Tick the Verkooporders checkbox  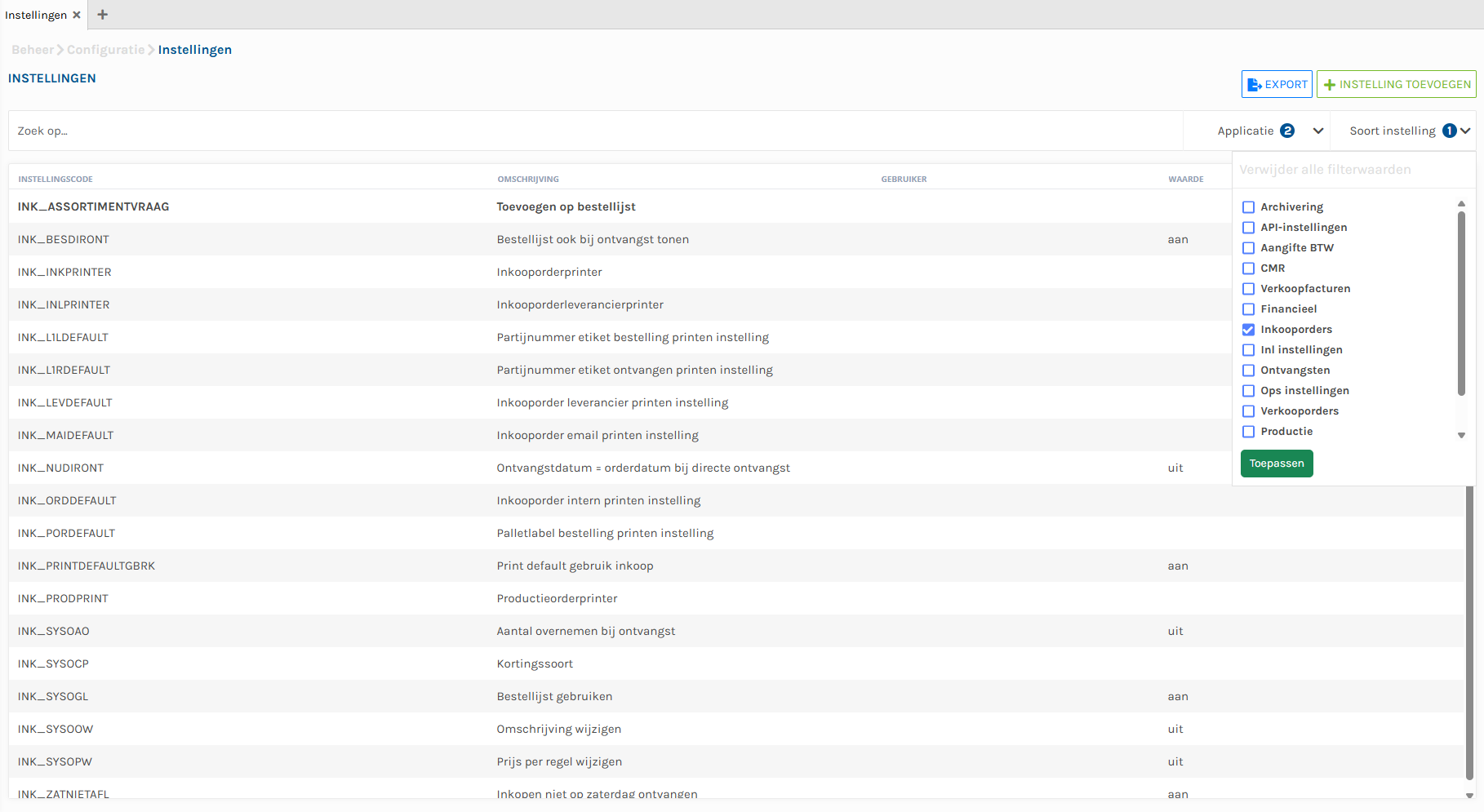coord(1248,411)
